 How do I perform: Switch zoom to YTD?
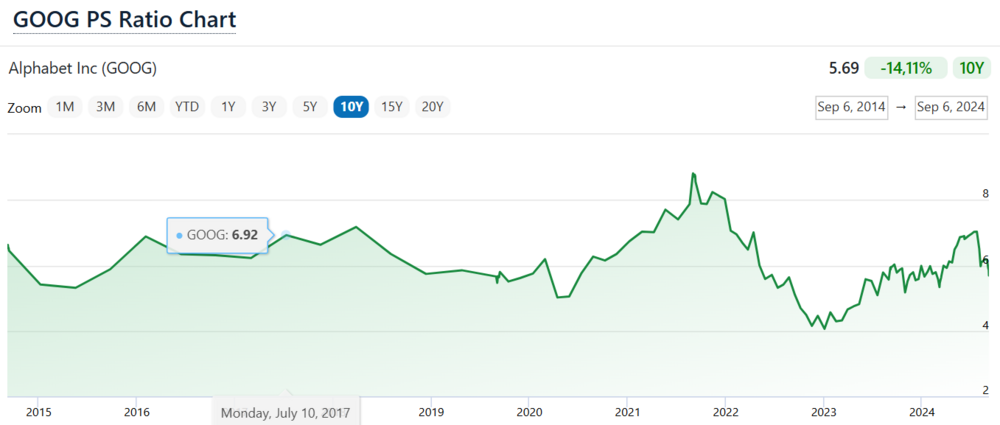[188, 107]
